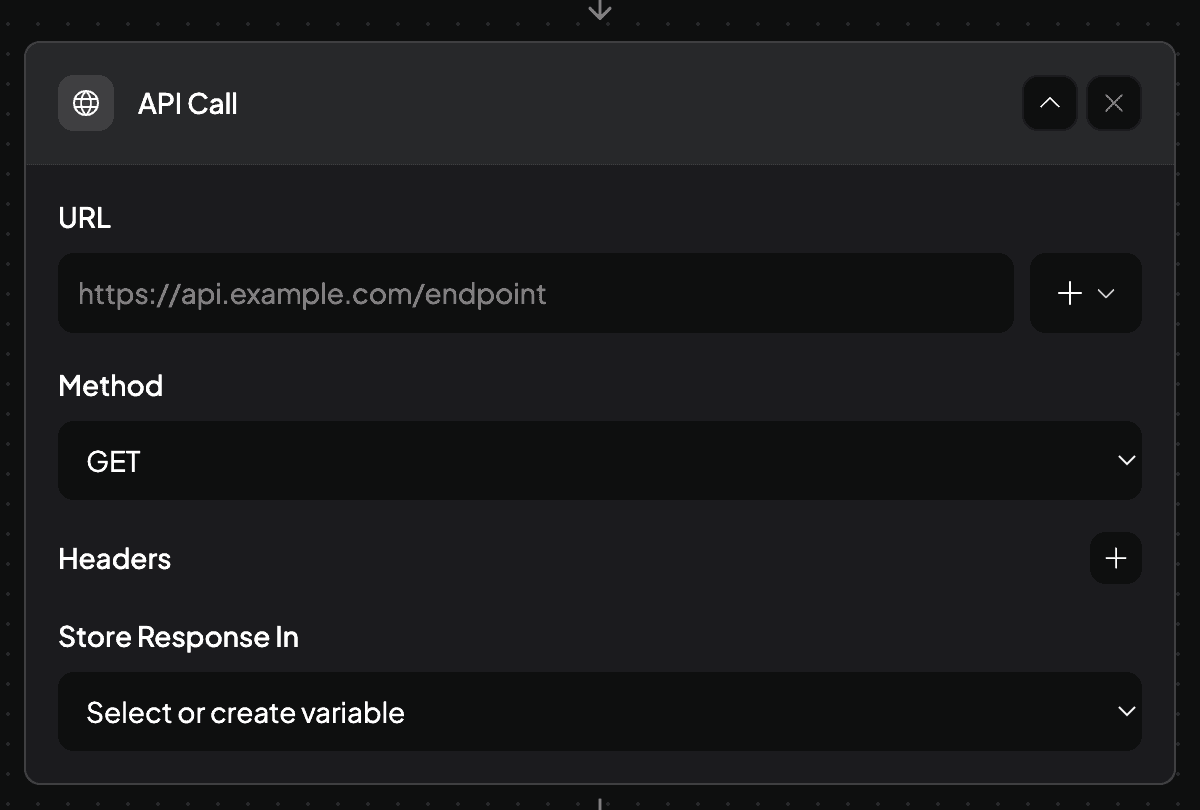This screenshot has width=1200, height=810.
Task: Click the collapse chevron in the node header
Action: pyautogui.click(x=1050, y=103)
